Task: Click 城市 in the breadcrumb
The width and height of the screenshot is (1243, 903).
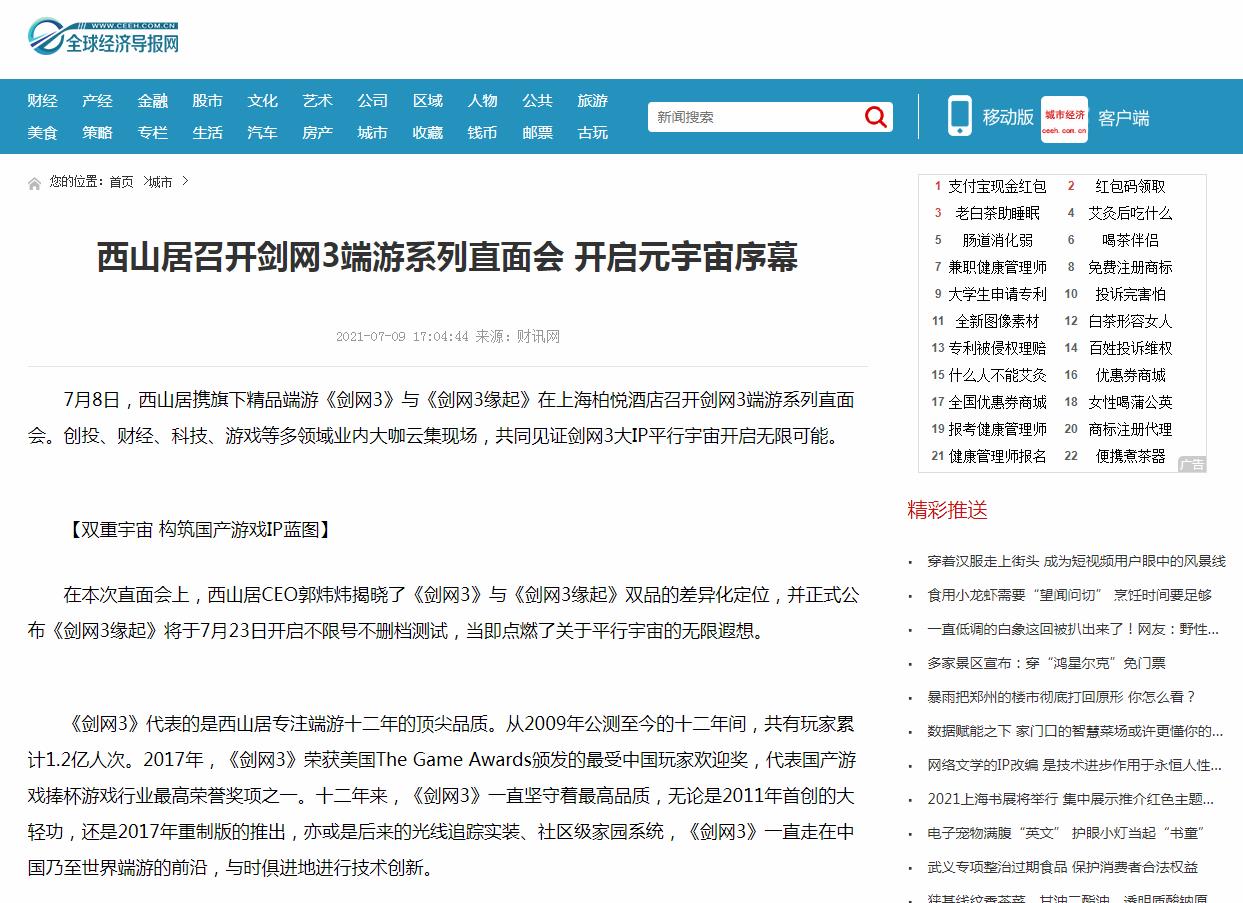Action: (160, 182)
